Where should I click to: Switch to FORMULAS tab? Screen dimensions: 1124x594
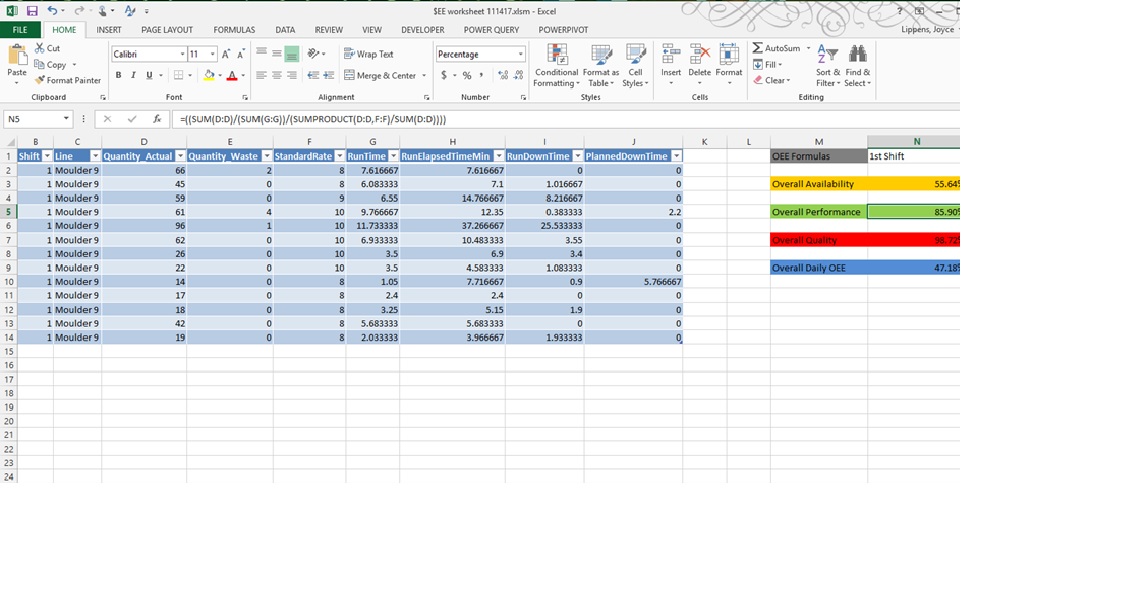pyautogui.click(x=234, y=30)
